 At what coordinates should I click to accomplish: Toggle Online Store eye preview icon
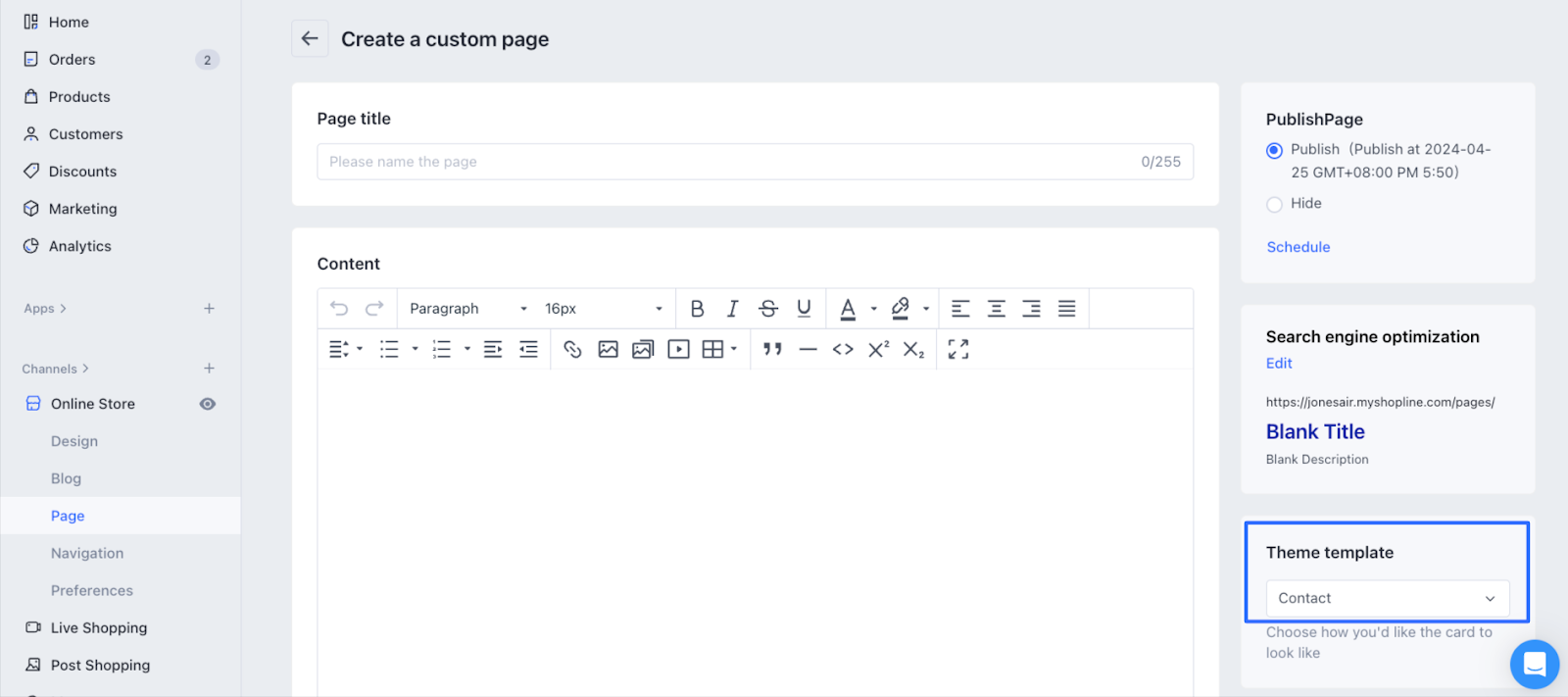[x=208, y=404]
